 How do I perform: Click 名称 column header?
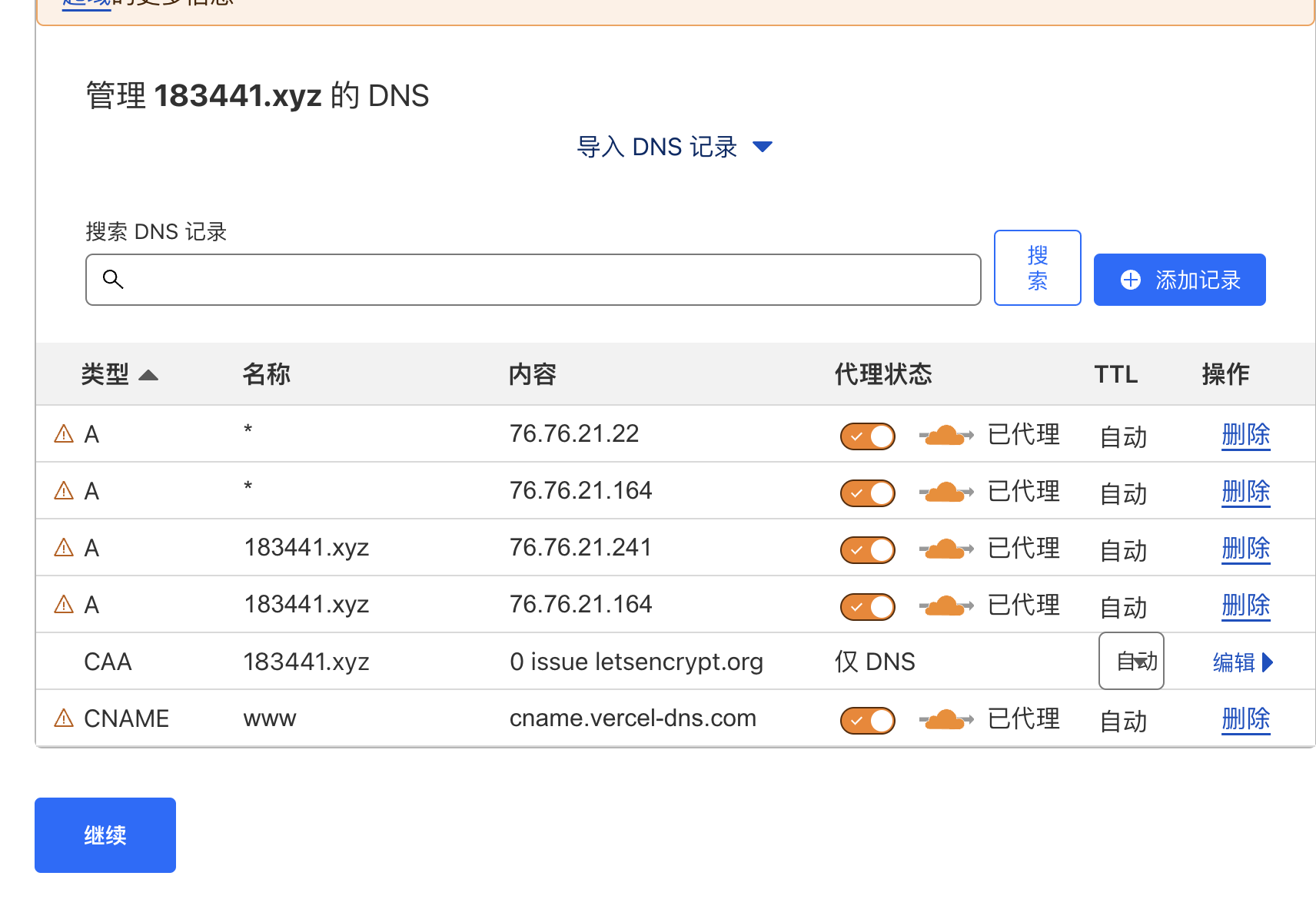point(267,374)
